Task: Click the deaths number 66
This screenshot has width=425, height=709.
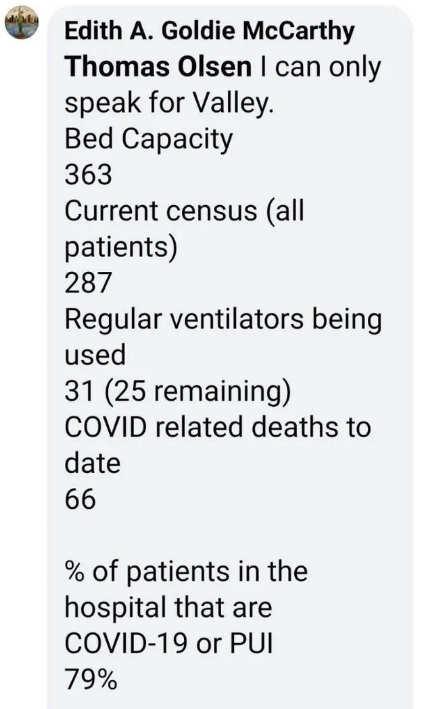Action: (80, 500)
